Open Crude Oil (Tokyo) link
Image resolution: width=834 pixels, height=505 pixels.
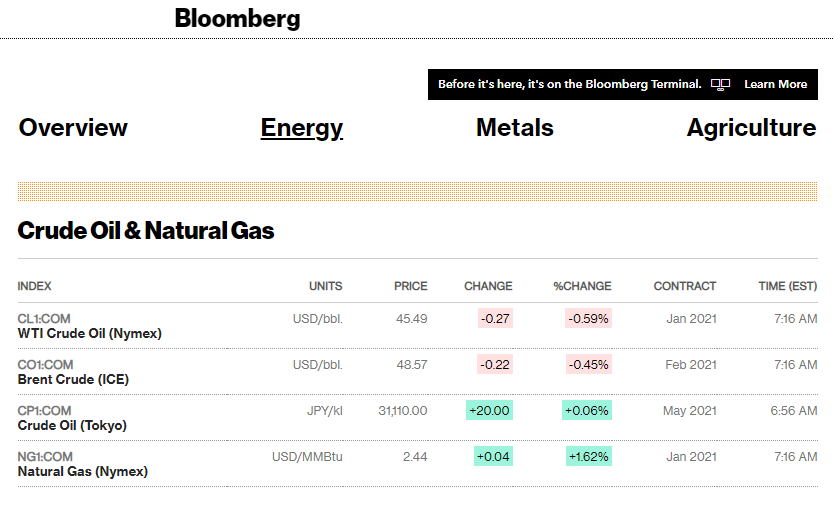72,425
